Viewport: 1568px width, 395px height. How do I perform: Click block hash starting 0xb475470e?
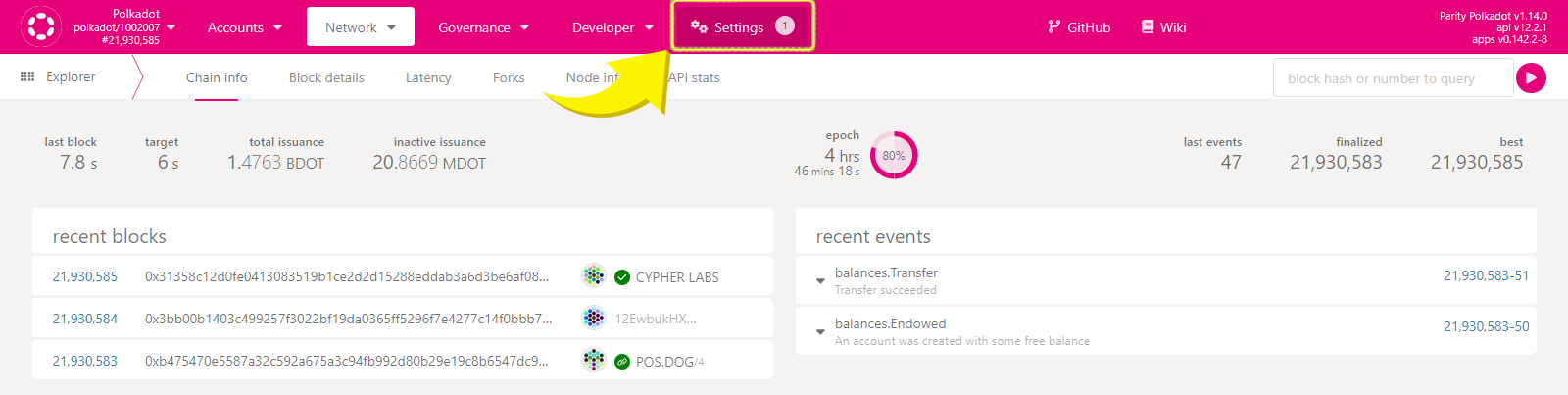pyautogui.click(x=347, y=361)
